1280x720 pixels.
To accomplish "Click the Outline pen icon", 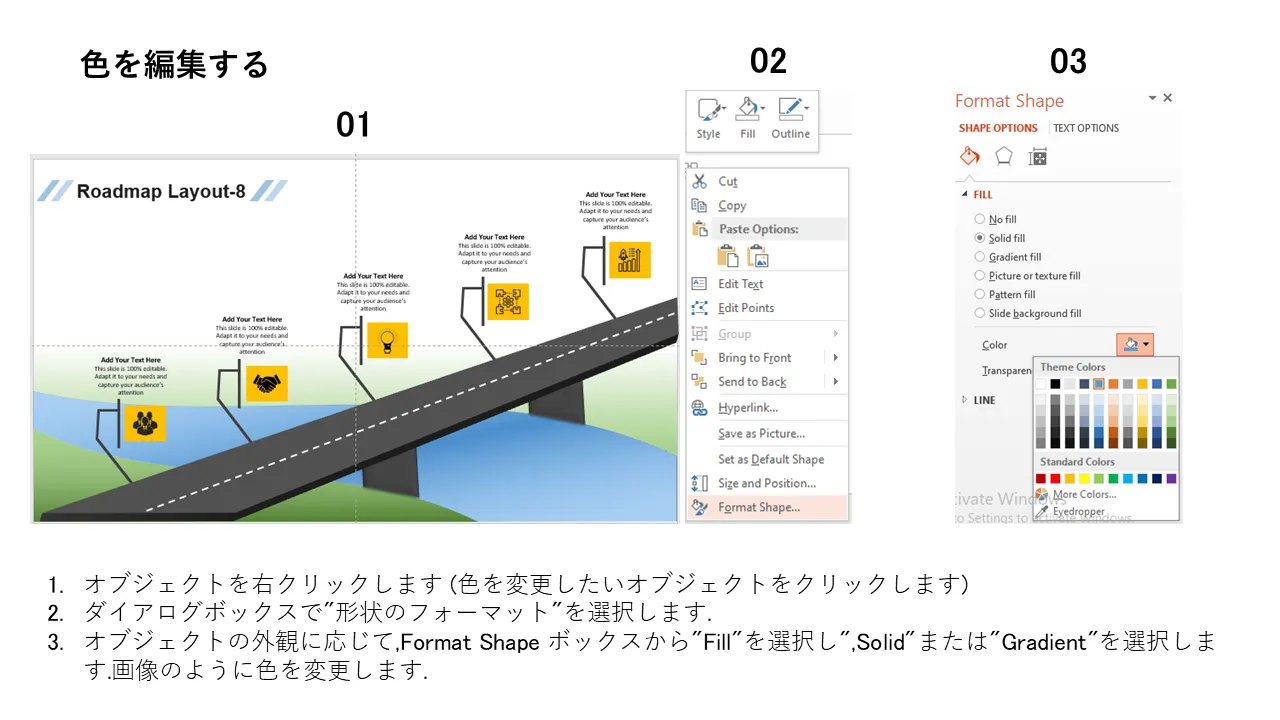I will click(790, 117).
